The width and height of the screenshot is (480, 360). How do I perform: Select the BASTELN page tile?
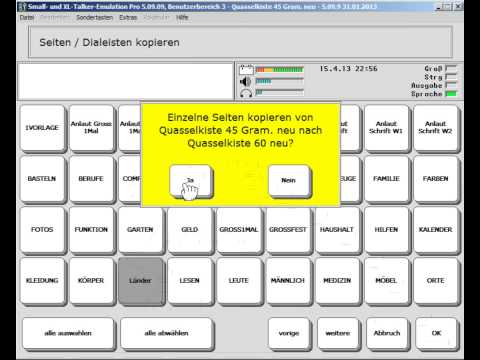pyautogui.click(x=42, y=179)
